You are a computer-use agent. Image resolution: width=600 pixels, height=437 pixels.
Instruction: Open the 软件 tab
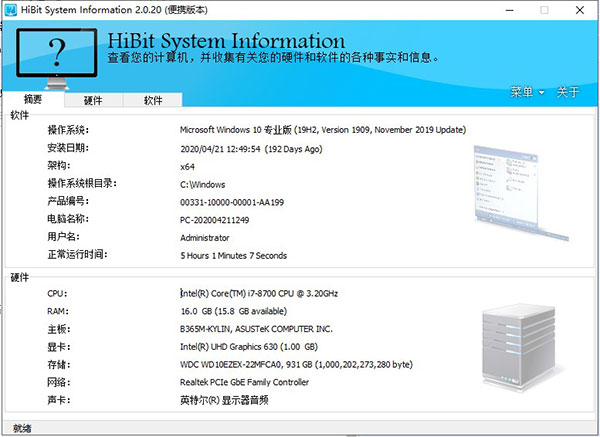coord(153,100)
